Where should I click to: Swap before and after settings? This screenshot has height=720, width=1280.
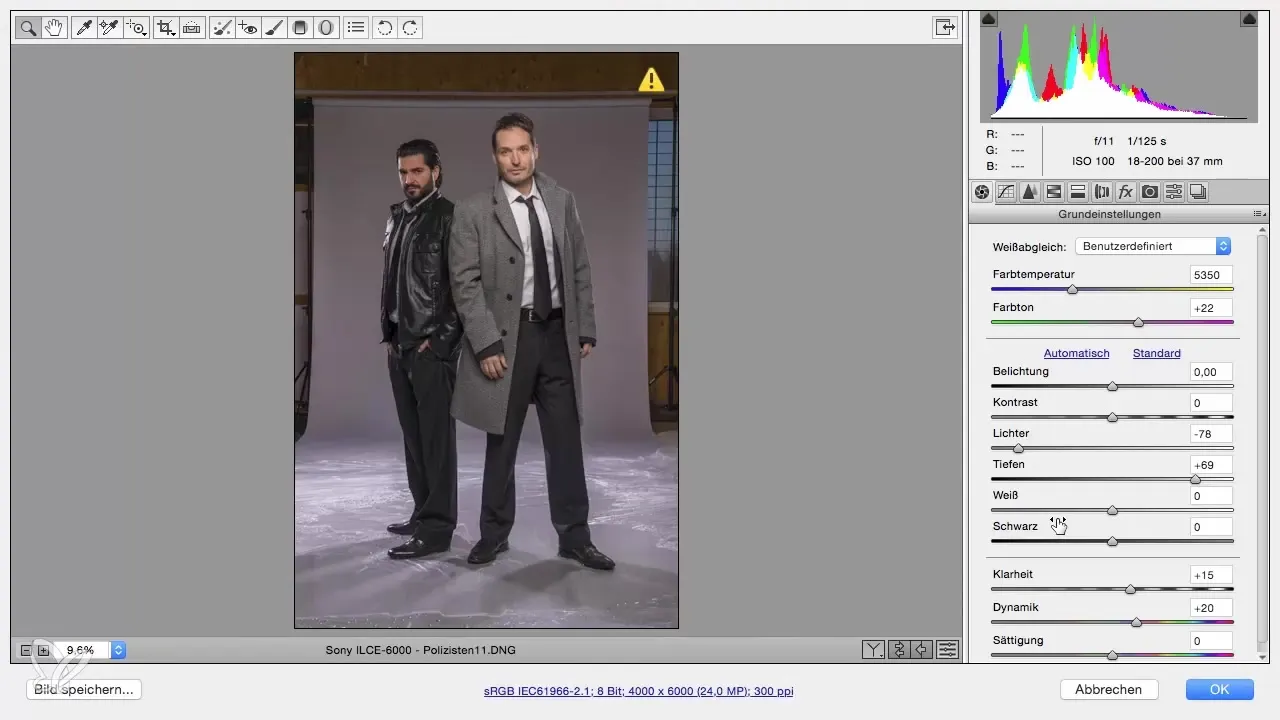(x=898, y=650)
